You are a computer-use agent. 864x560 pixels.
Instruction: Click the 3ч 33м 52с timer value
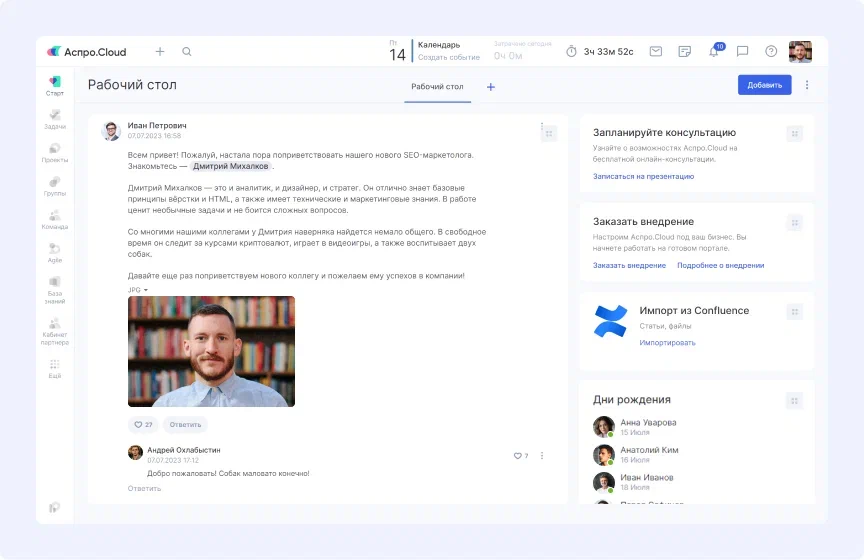pos(608,52)
